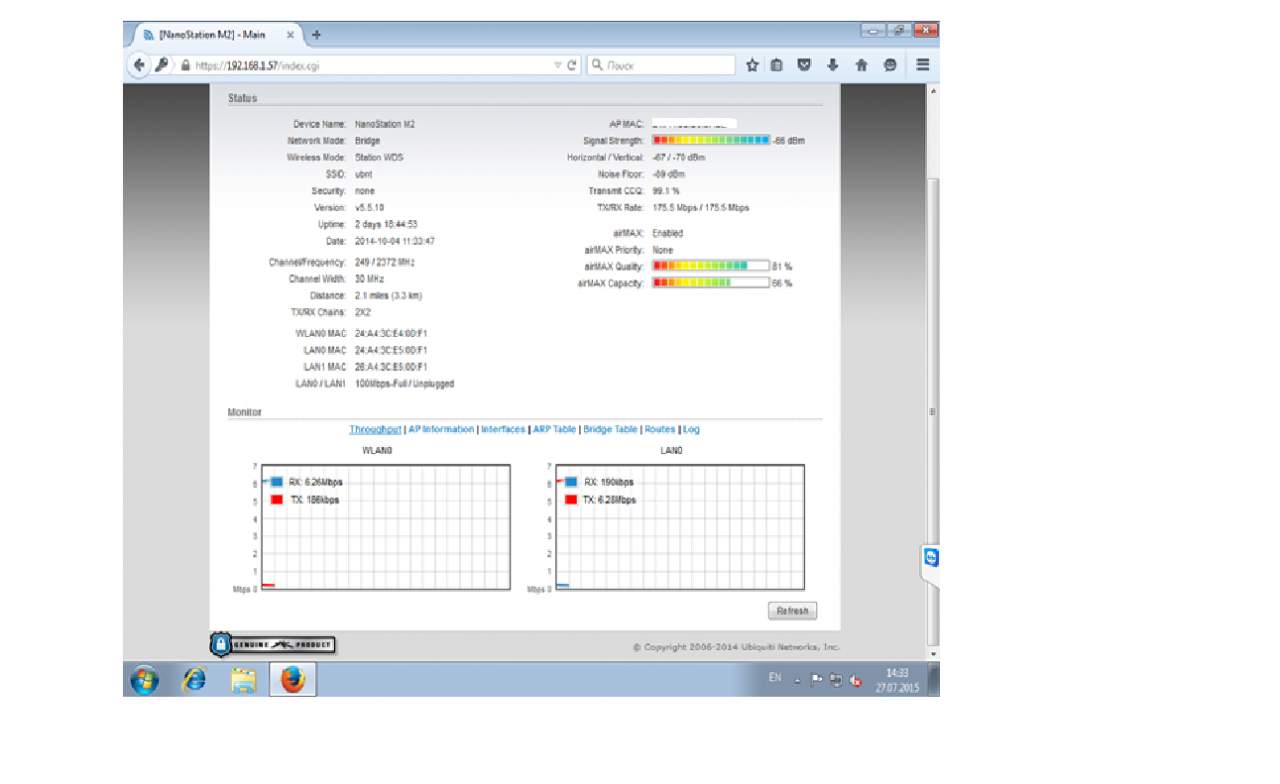The width and height of the screenshot is (1280, 784).
Task: Click the WLAN0 MAC address value
Action: coord(391,333)
